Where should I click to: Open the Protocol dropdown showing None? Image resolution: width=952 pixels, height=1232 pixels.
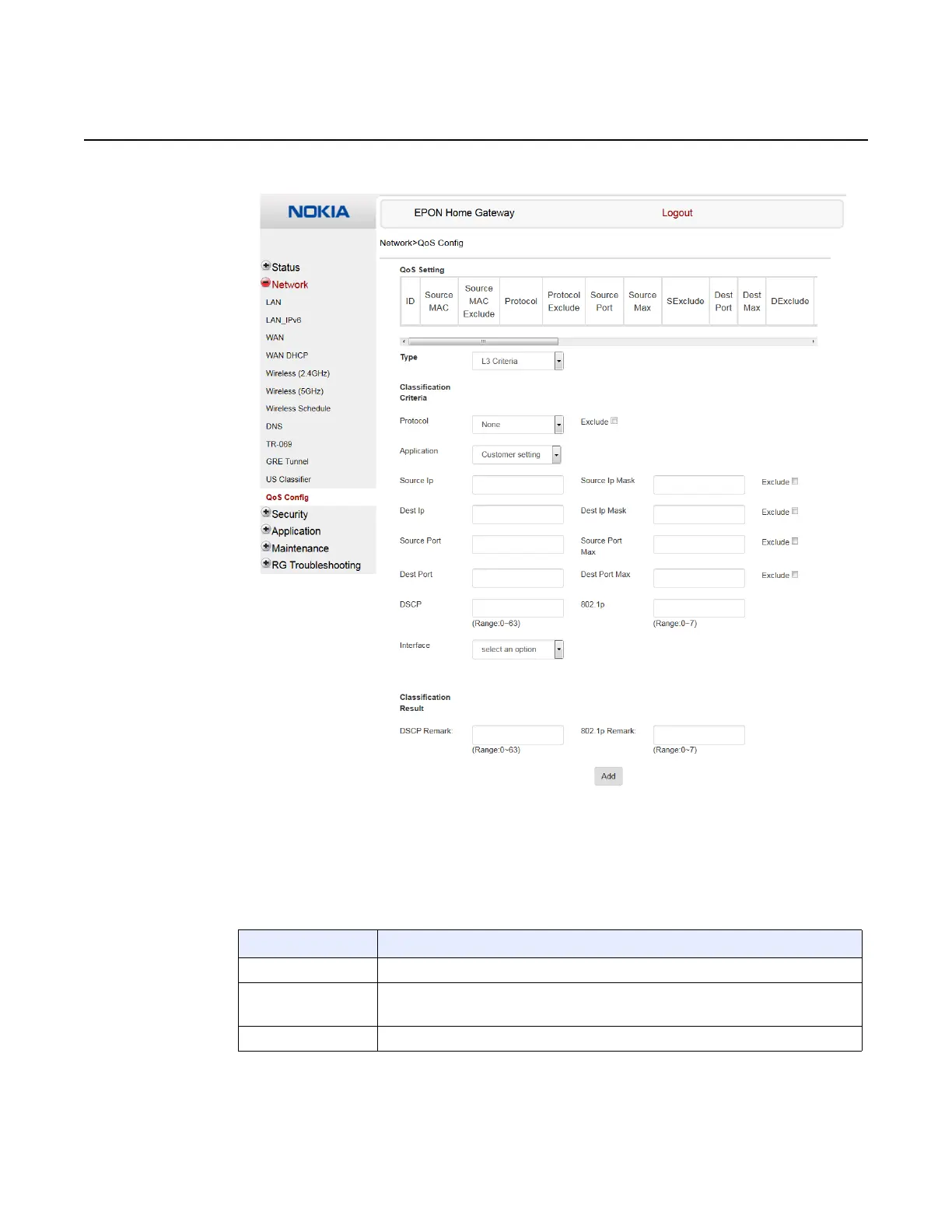coord(518,424)
